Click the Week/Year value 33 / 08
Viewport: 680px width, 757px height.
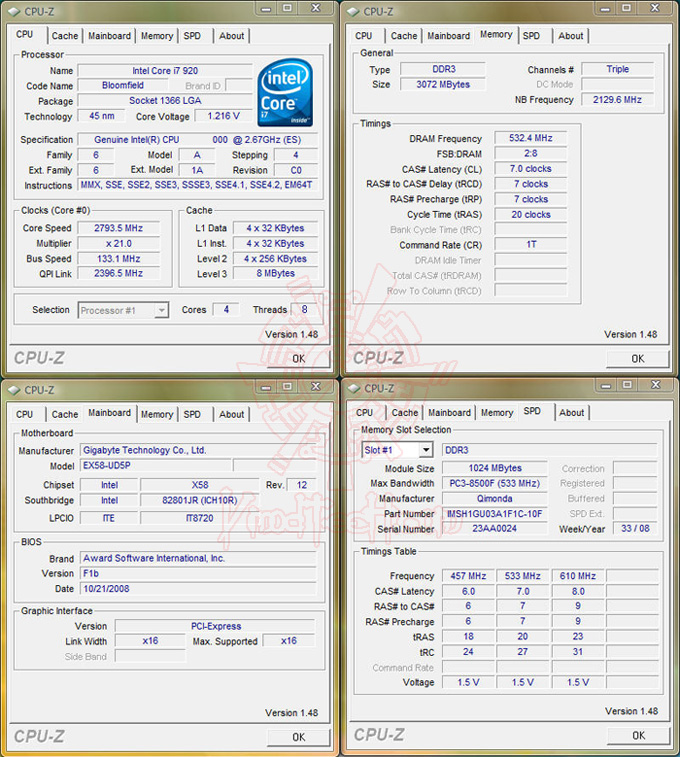(x=635, y=528)
